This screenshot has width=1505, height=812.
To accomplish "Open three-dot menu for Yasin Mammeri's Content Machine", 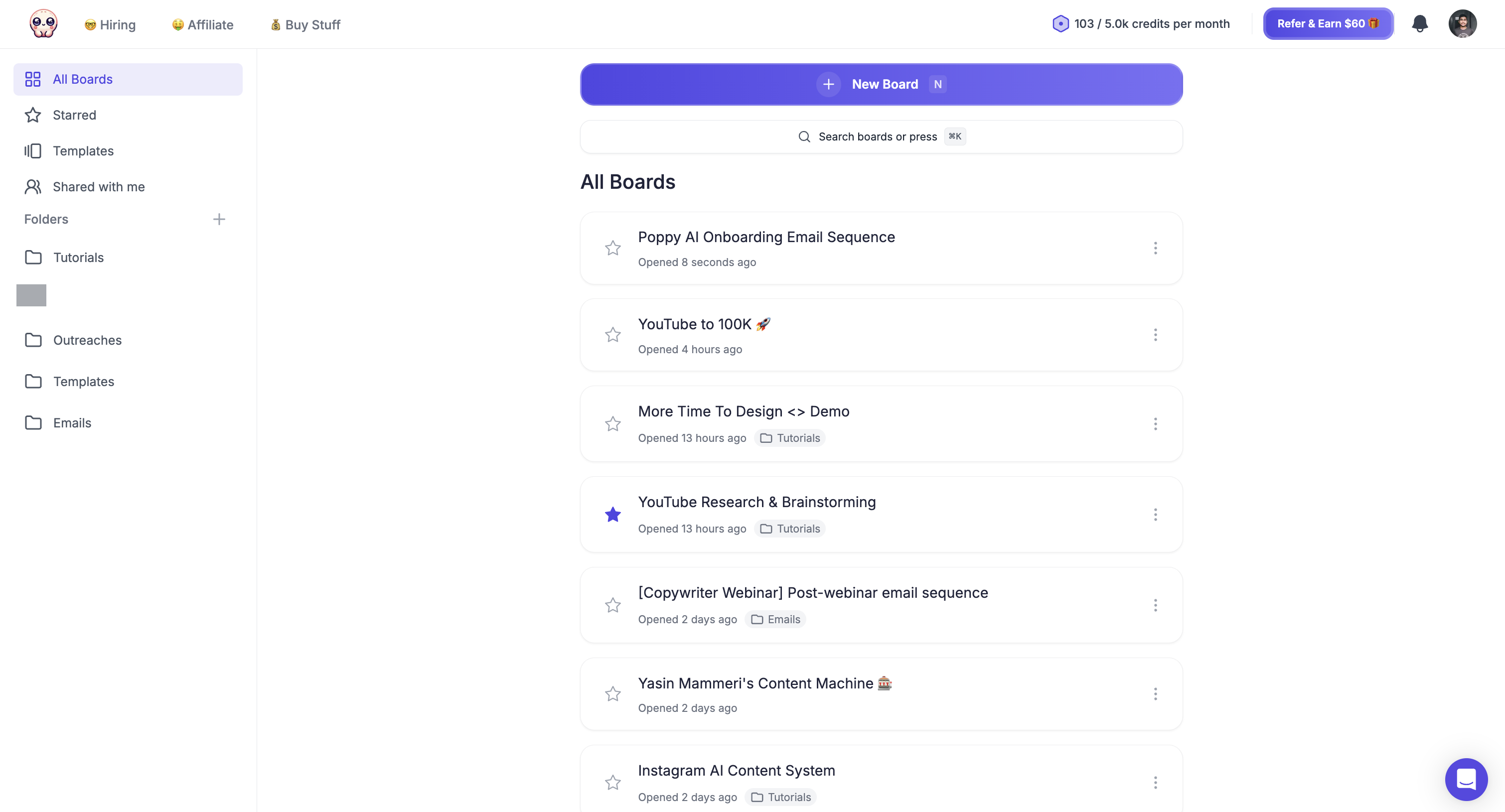I will (x=1155, y=694).
